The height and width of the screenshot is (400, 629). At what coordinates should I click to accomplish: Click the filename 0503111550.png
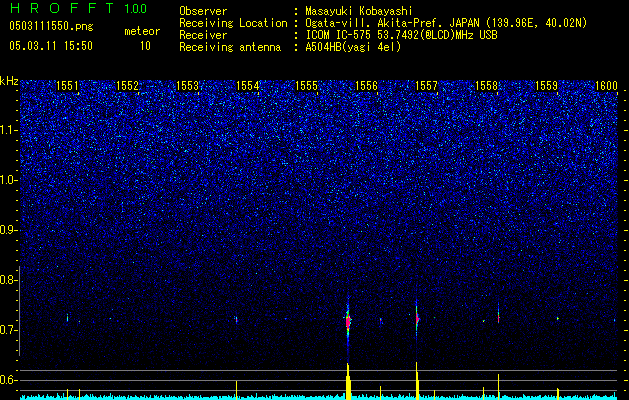[x=51, y=26]
